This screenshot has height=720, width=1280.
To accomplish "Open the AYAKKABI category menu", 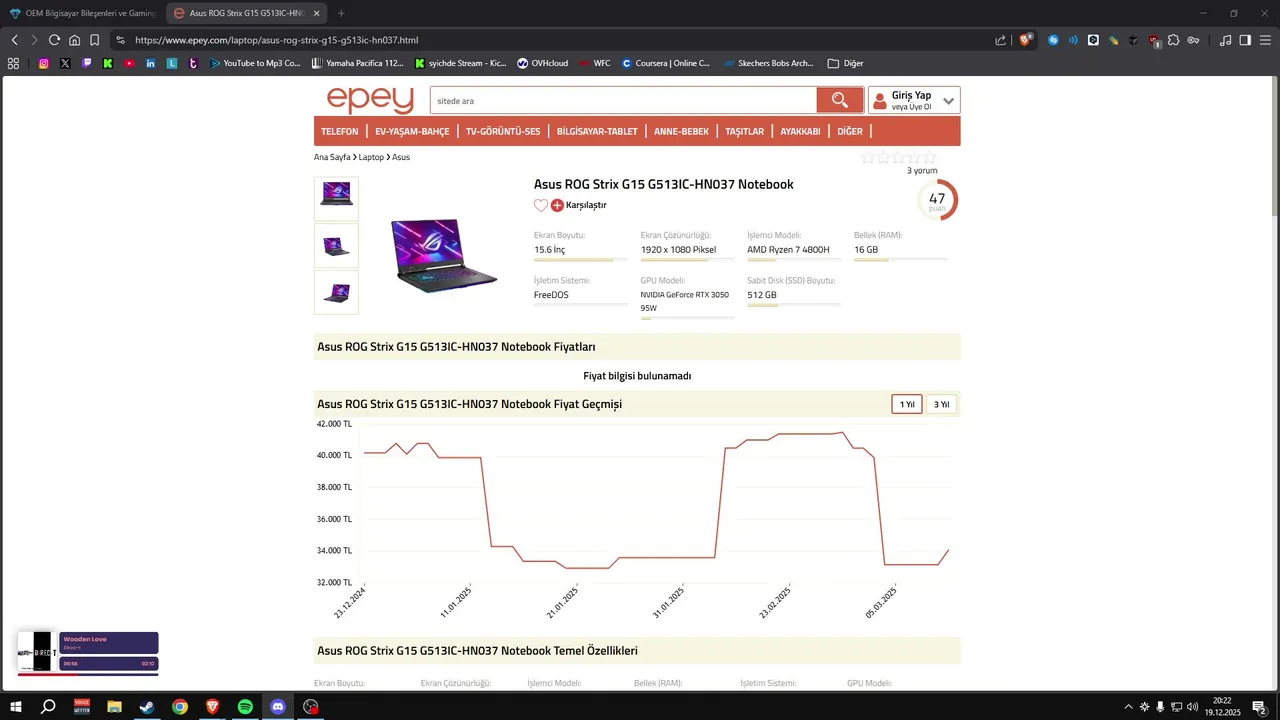I will tap(800, 131).
